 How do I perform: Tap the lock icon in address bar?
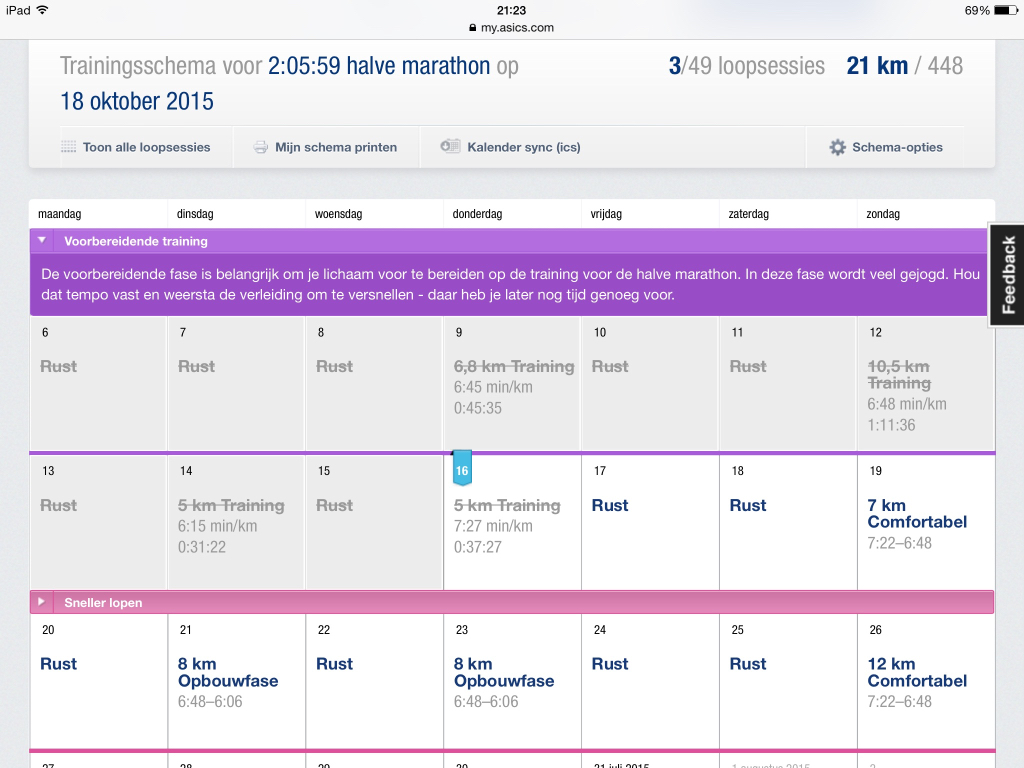pos(473,28)
